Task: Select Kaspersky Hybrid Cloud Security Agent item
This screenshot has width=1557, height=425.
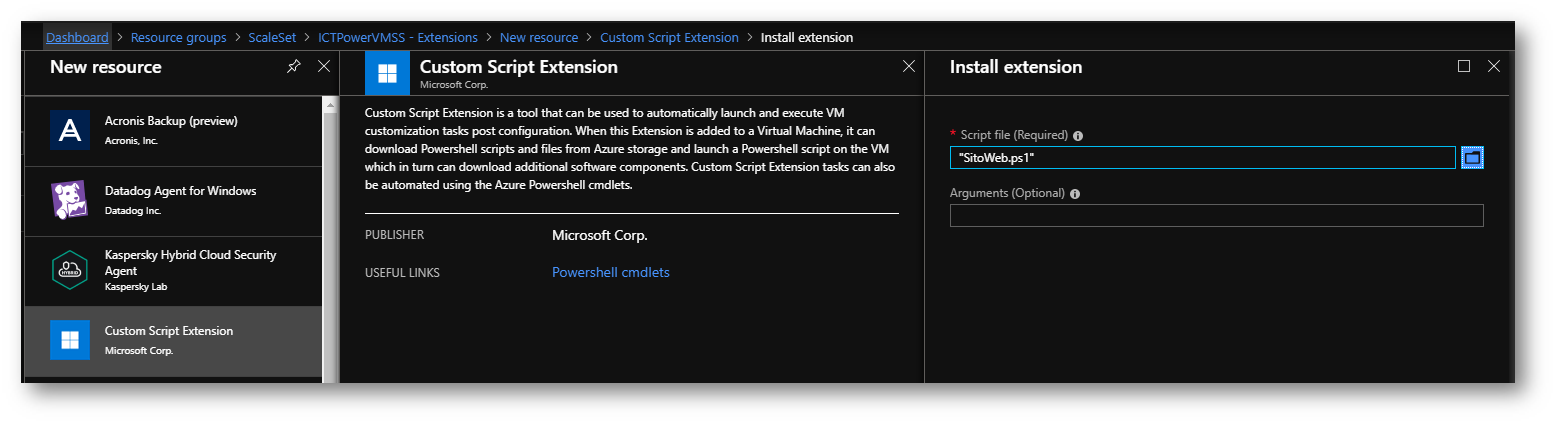Action: click(190, 270)
